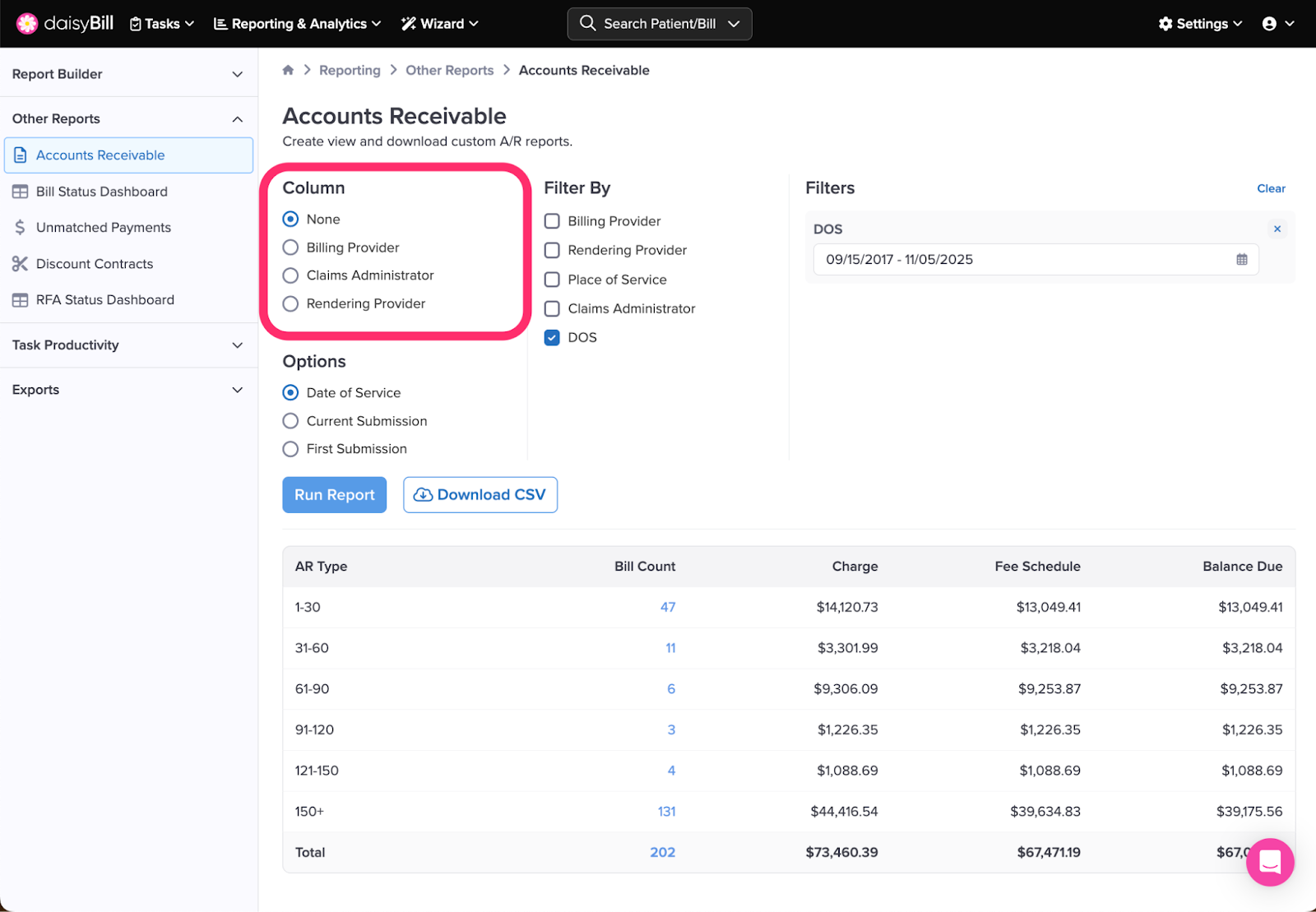Choose the Current Submission option
This screenshot has height=912, width=1316.
coord(290,421)
